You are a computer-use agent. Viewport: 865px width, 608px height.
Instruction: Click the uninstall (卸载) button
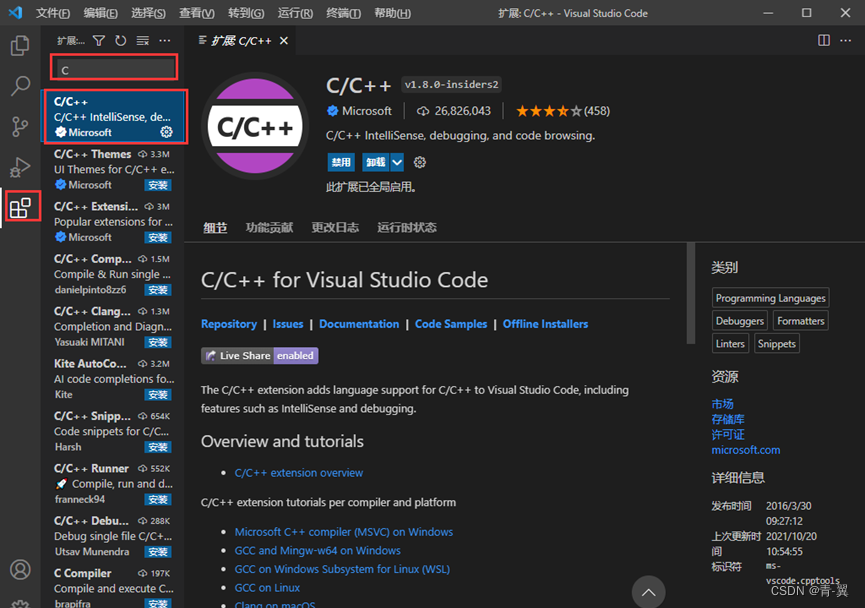376,162
